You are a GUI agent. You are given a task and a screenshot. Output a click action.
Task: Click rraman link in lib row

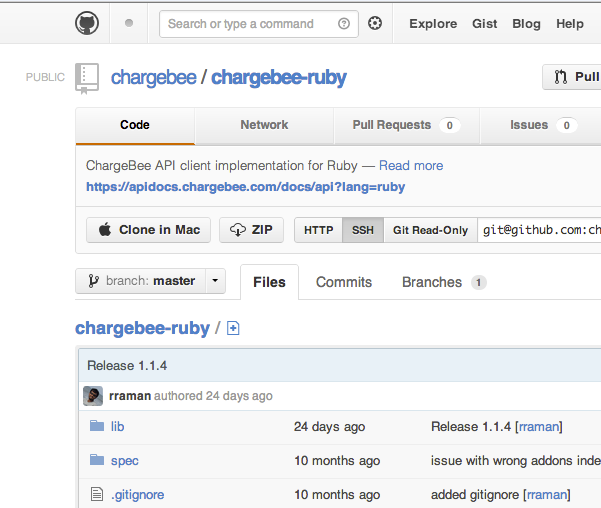coord(539,427)
